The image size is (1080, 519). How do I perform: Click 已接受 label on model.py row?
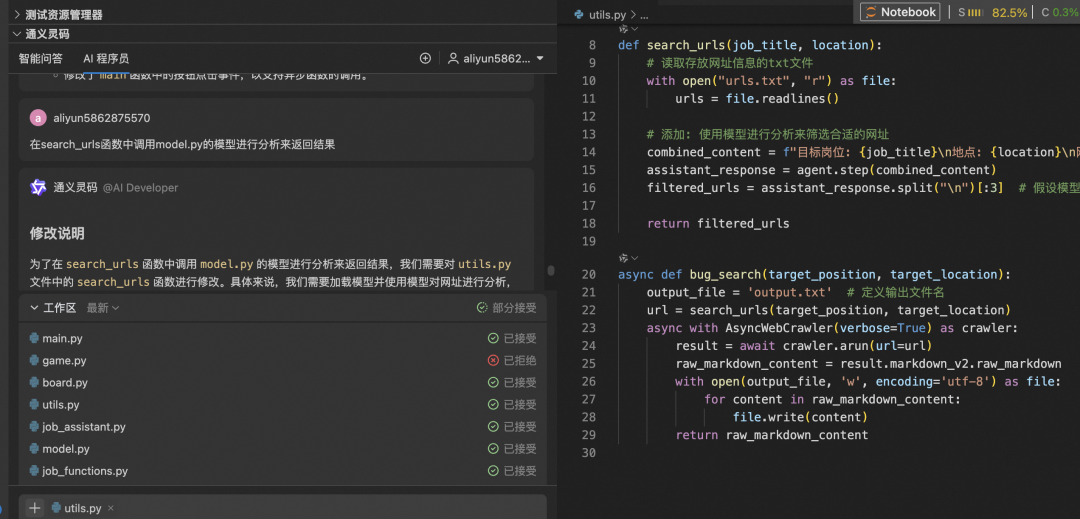tap(520, 449)
